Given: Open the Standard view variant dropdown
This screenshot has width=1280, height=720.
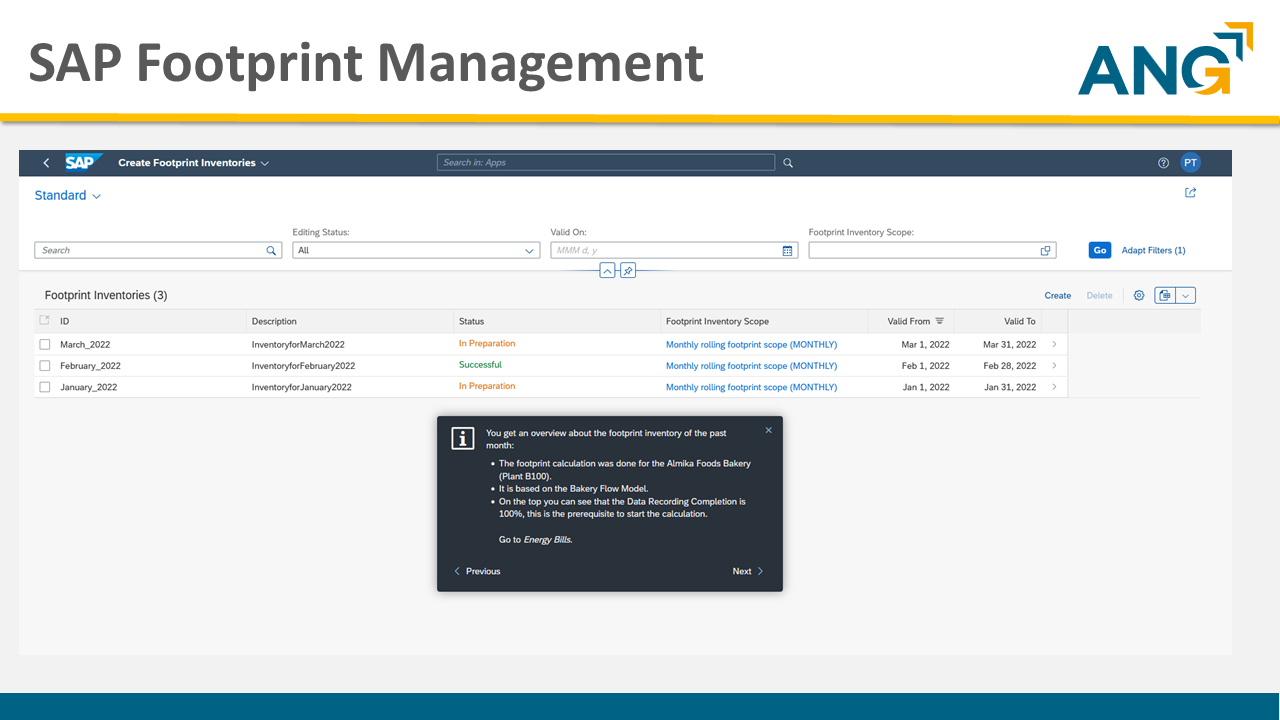Looking at the screenshot, I should click(x=68, y=196).
